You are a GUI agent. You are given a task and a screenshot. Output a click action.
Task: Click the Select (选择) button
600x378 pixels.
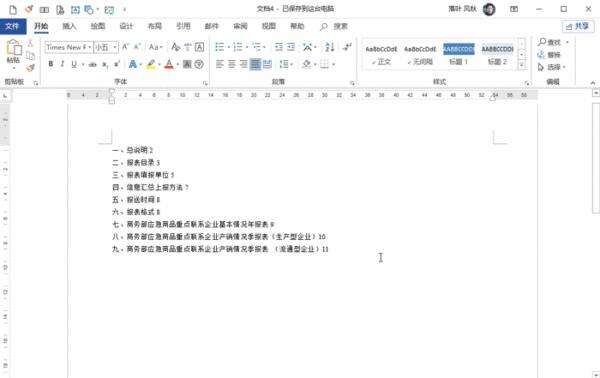tap(551, 67)
